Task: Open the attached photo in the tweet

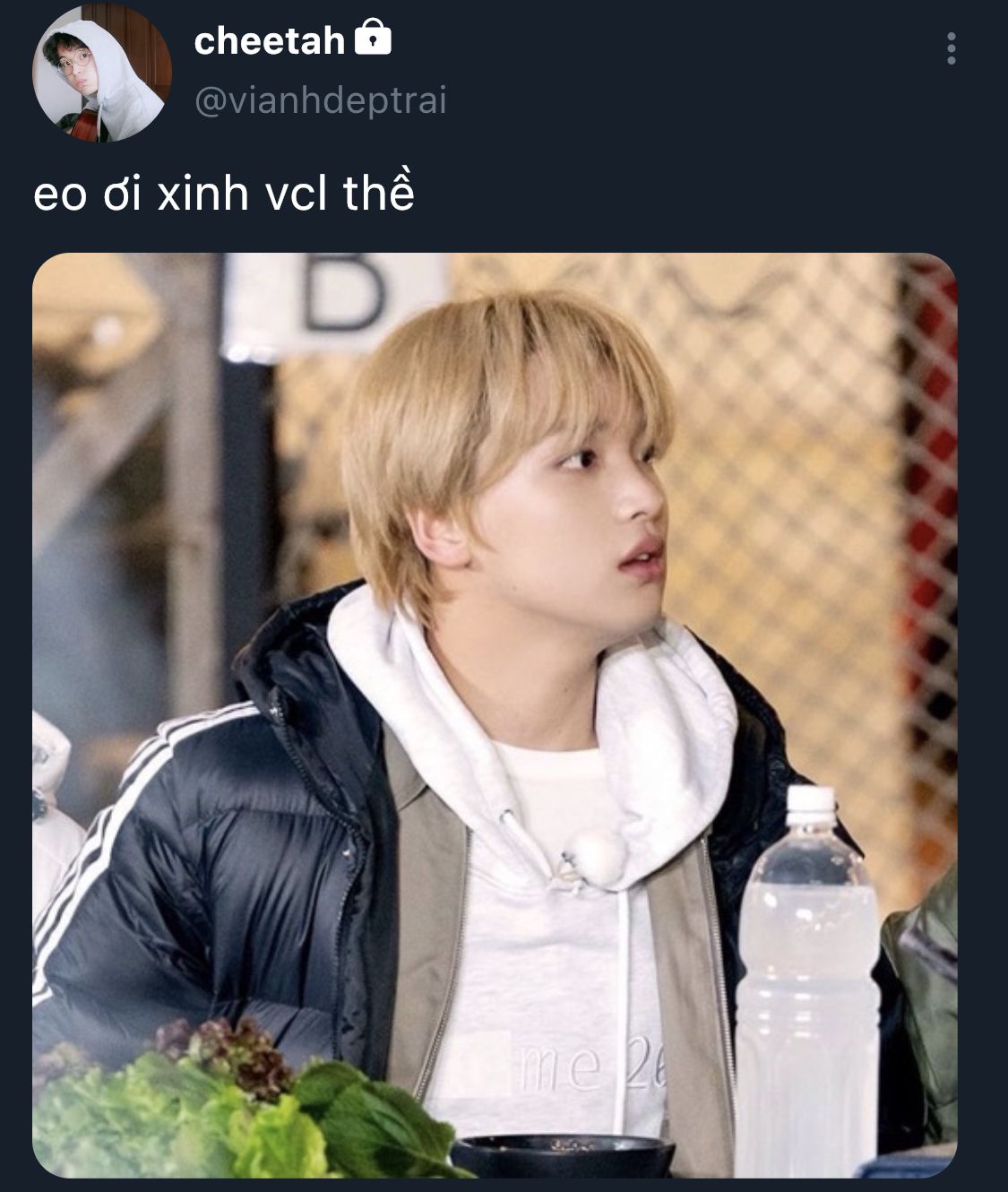Action: 495,715
